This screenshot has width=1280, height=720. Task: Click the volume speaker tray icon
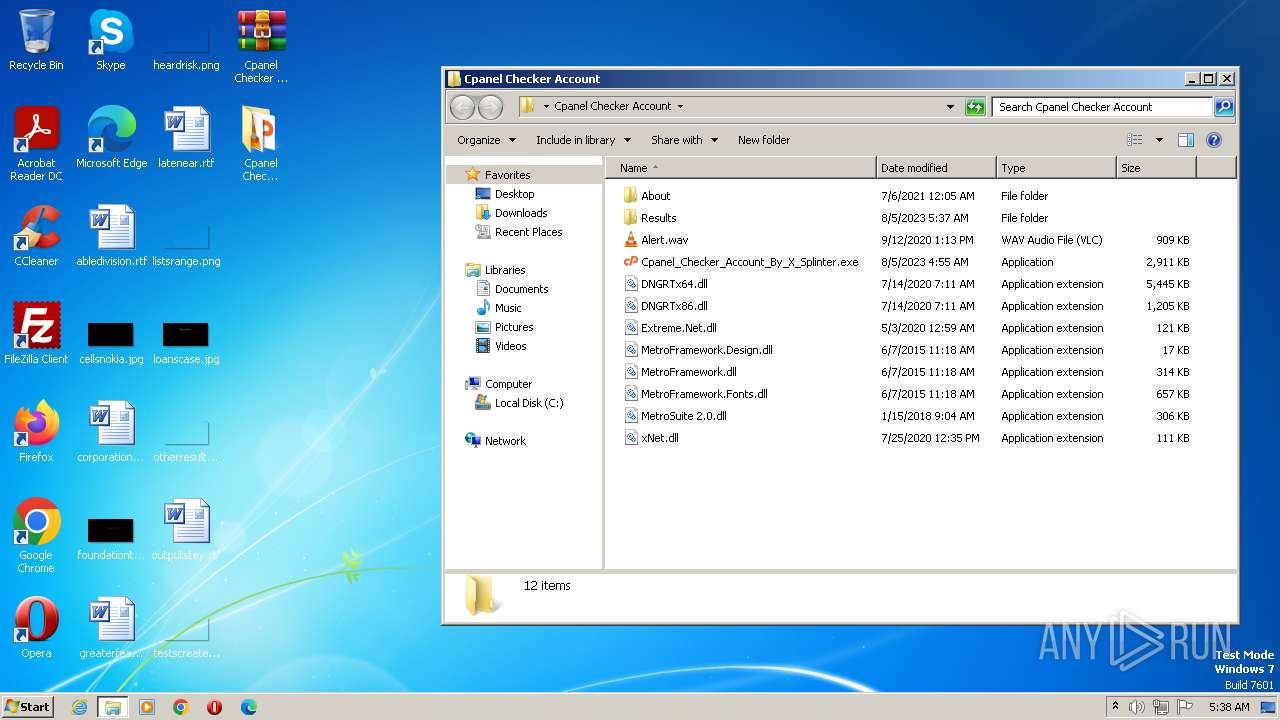[x=1136, y=707]
